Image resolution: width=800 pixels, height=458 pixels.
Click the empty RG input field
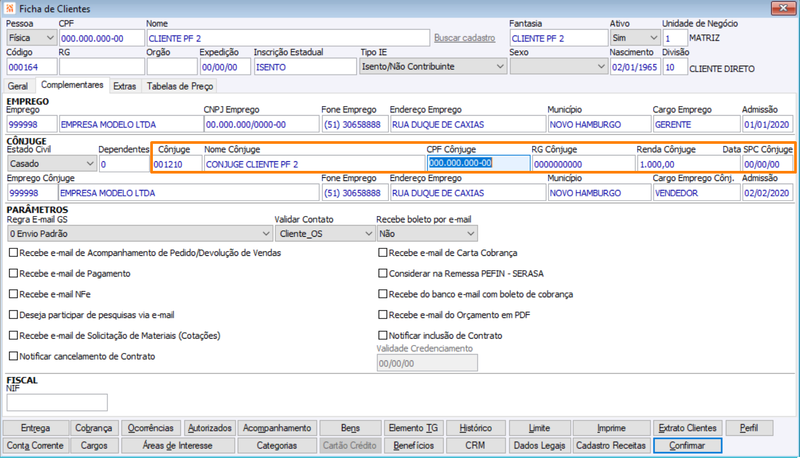coord(102,67)
